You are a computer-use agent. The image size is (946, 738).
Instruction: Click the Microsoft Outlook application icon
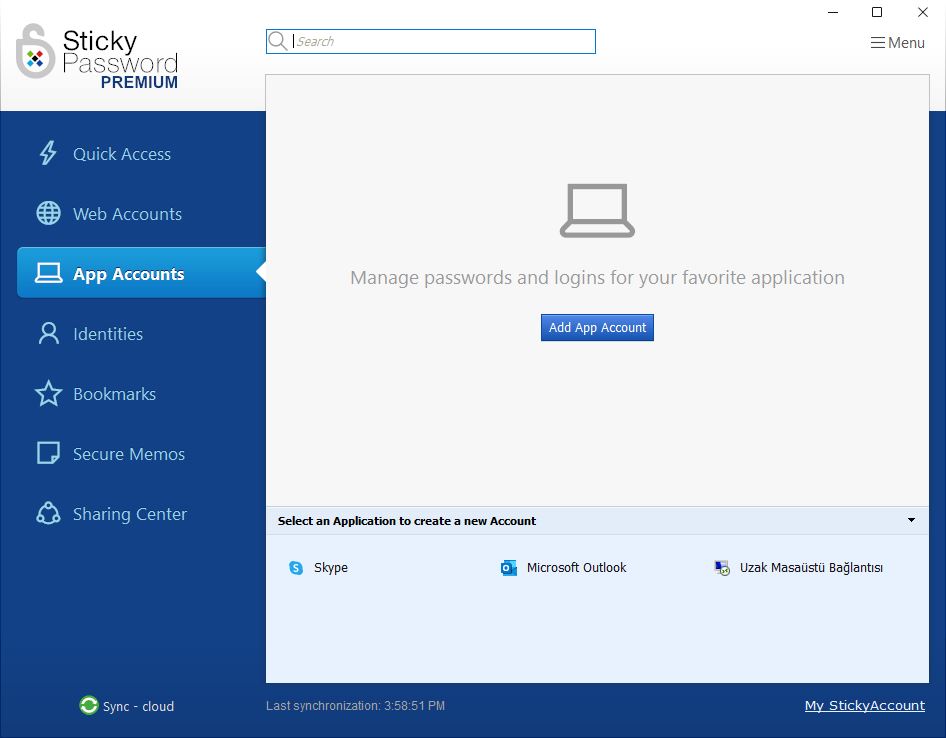(509, 568)
